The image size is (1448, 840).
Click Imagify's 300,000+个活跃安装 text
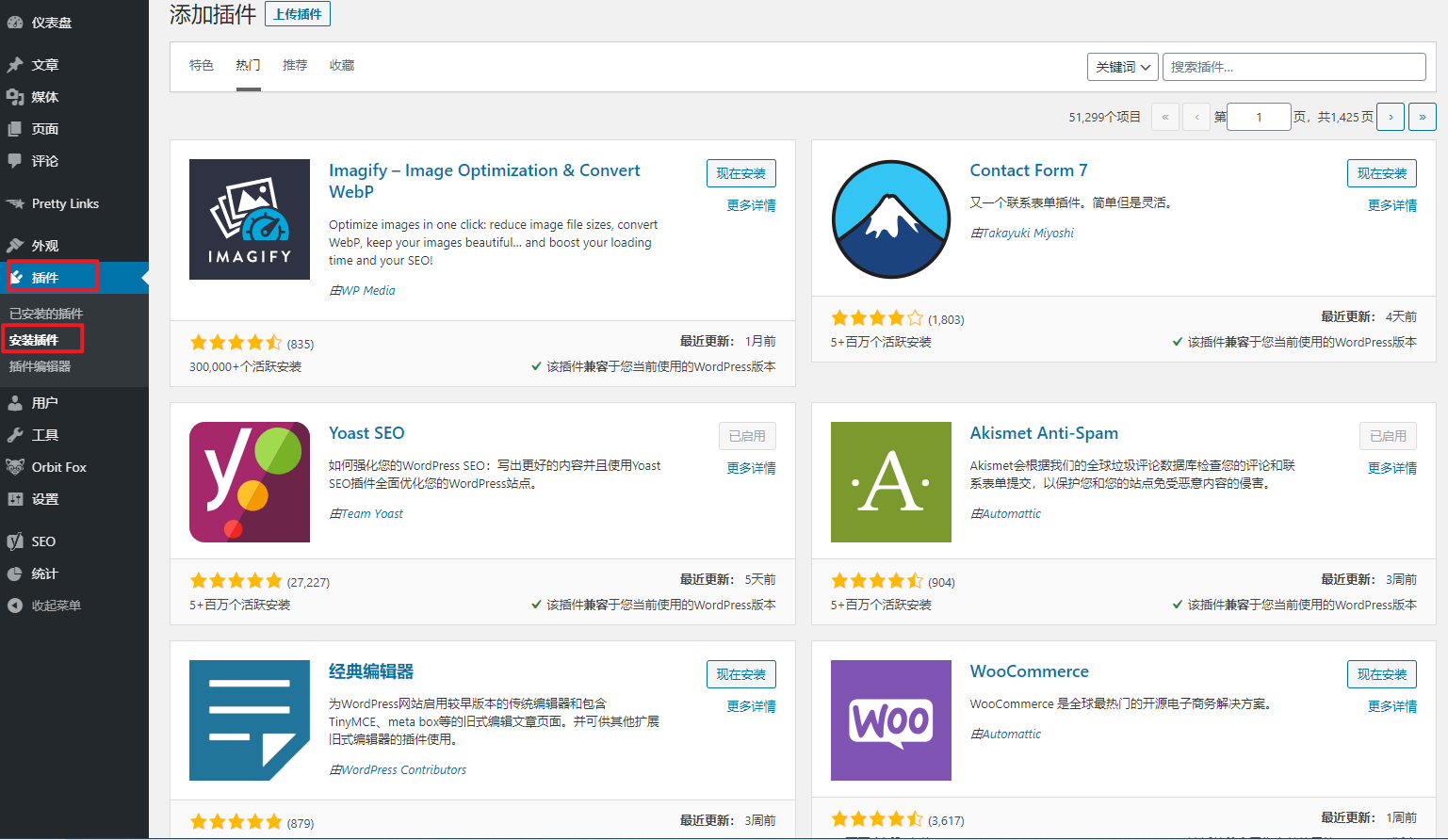tap(245, 367)
